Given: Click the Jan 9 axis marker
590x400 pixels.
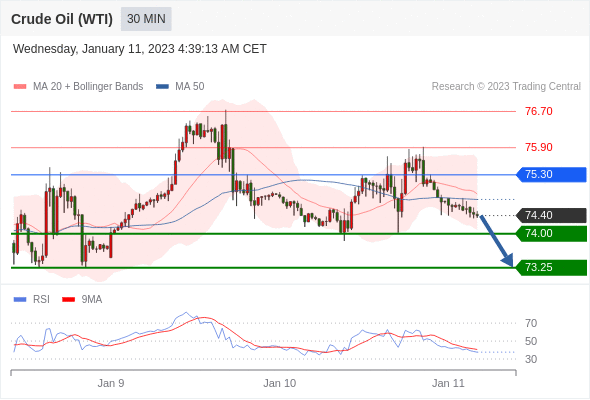Looking at the screenshot, I should click(x=111, y=383).
